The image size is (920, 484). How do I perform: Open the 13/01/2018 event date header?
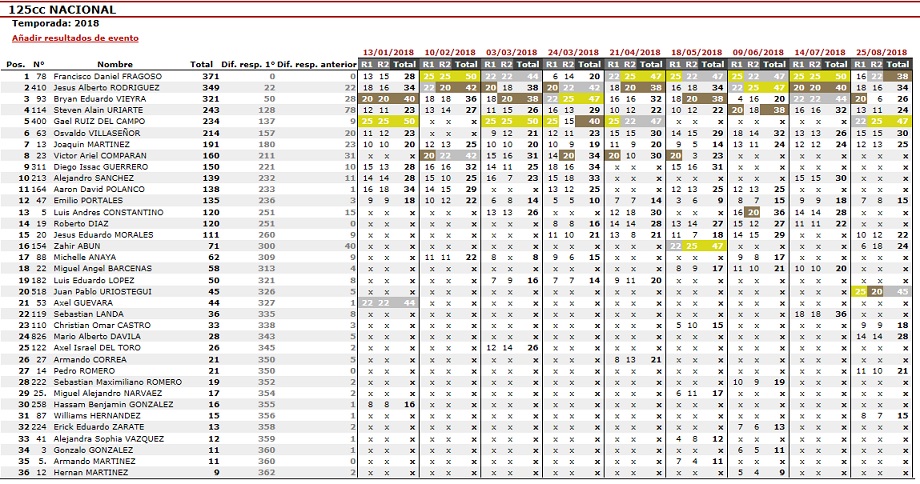pos(389,51)
